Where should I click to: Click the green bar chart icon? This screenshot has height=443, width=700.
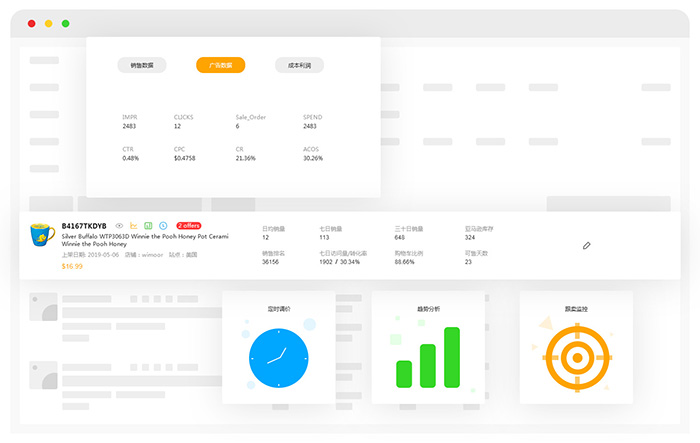click(x=148, y=226)
